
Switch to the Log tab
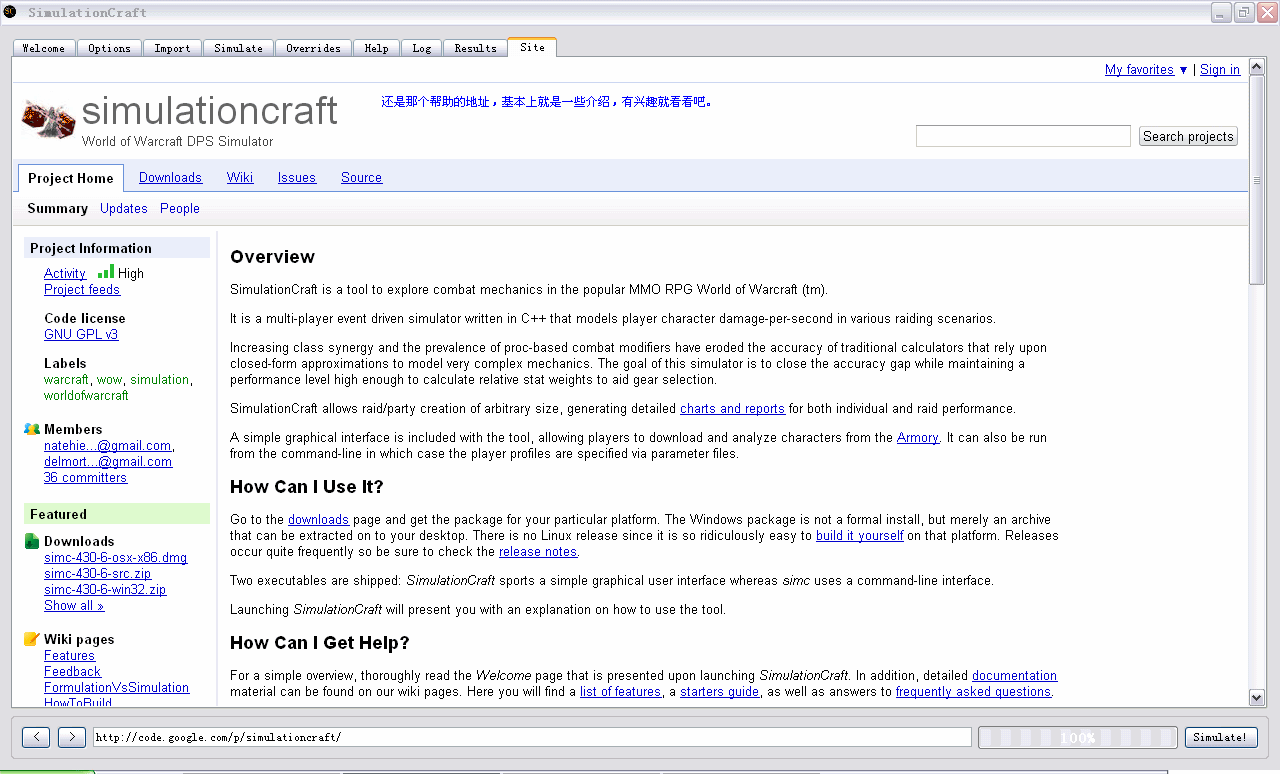(x=422, y=48)
